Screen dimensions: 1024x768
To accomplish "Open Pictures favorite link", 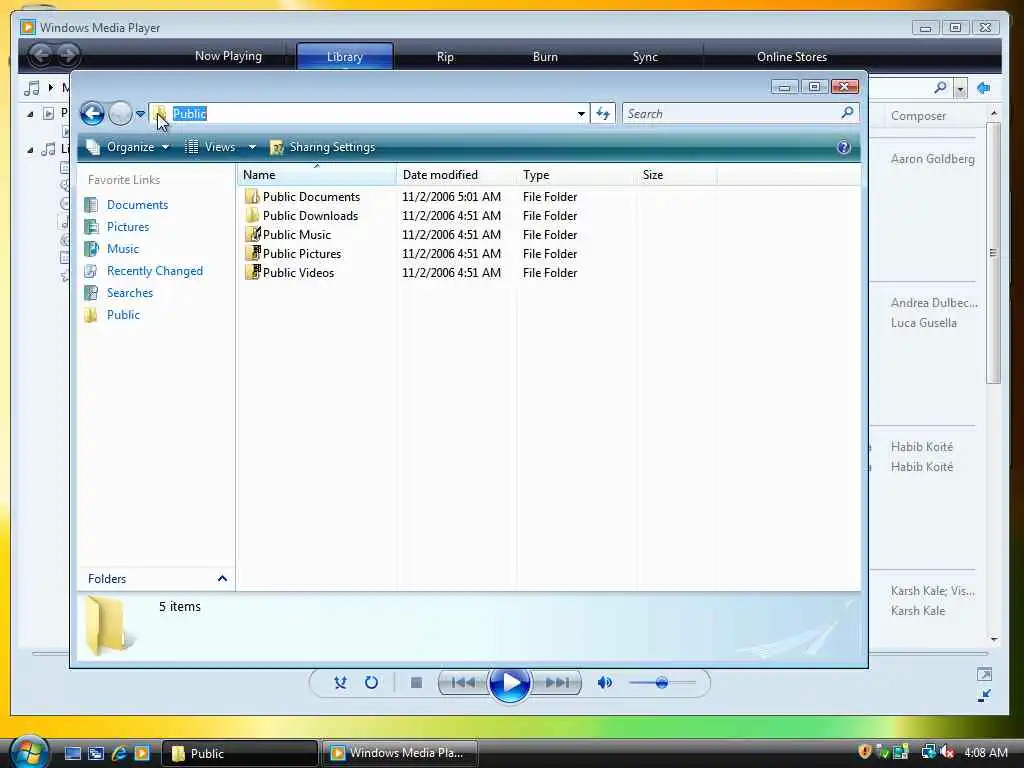I will [x=128, y=227].
